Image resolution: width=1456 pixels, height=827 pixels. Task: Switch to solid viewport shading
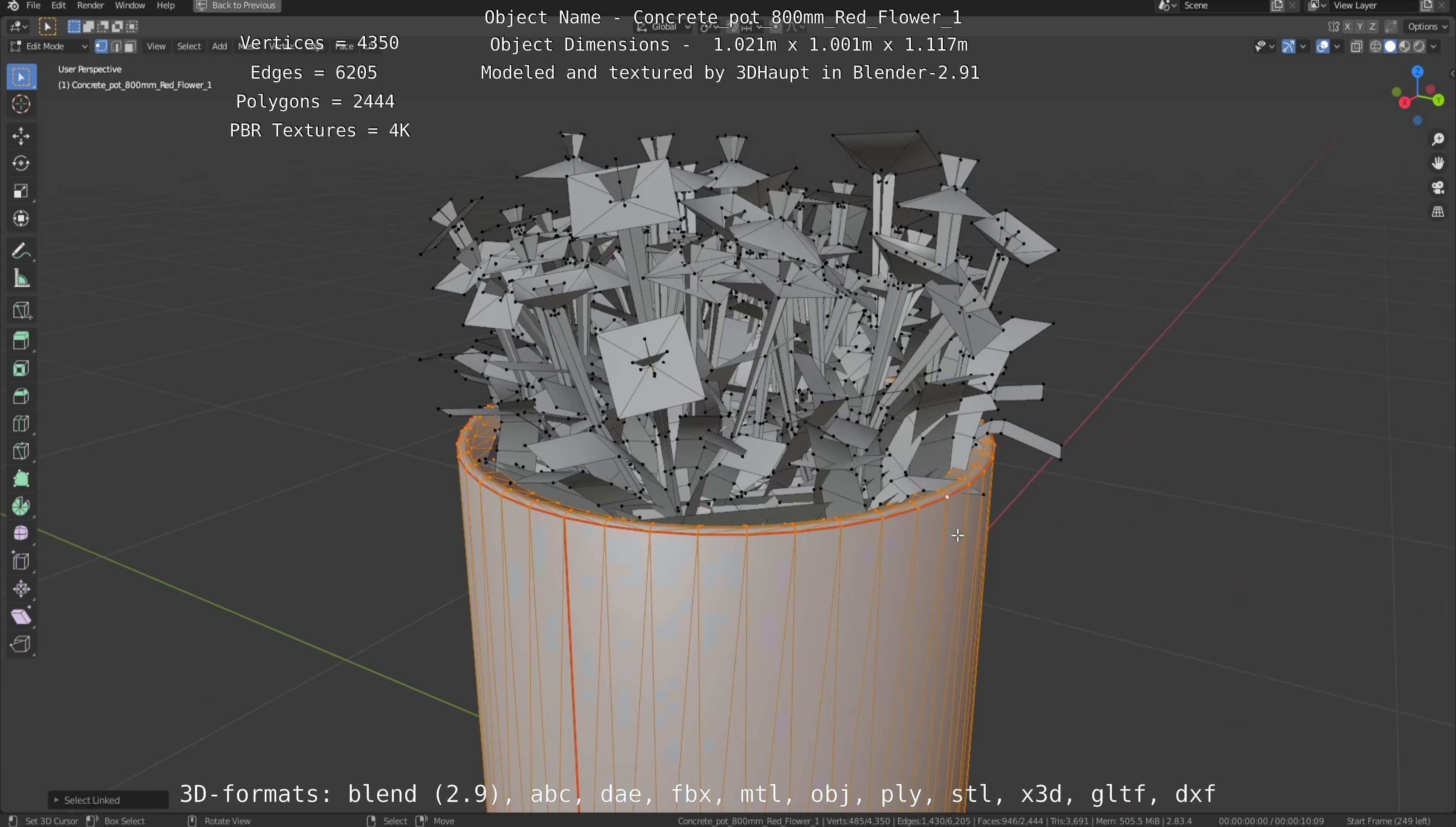[1390, 47]
